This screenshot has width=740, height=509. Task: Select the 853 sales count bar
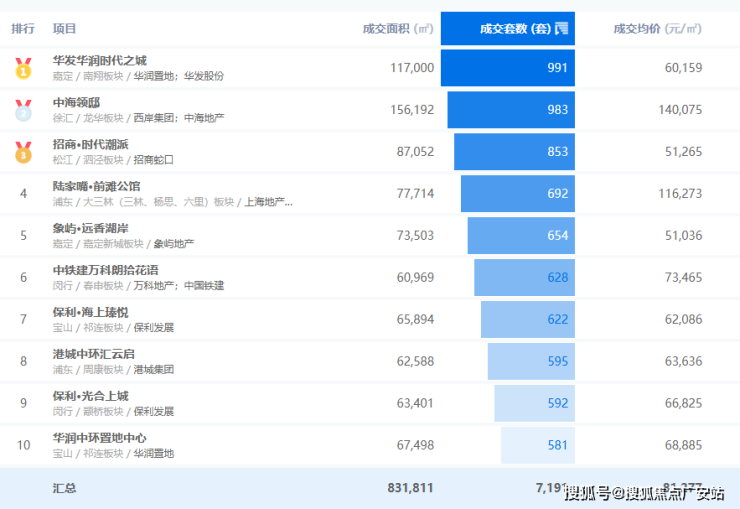pos(514,152)
